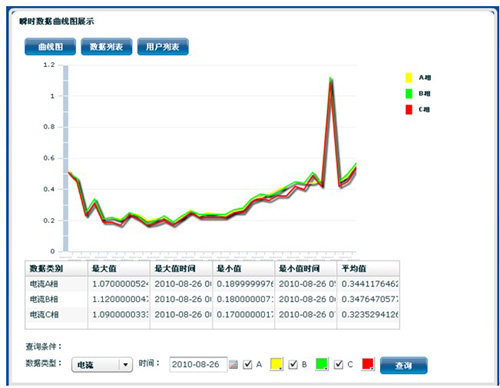Click the 0.323529412 average value cell

click(x=368, y=315)
